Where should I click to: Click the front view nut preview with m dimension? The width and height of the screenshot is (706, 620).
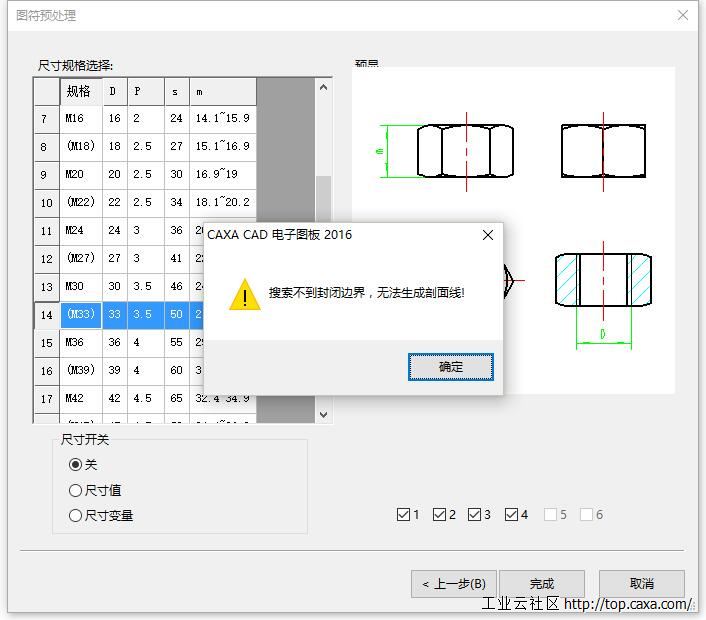[x=446, y=151]
